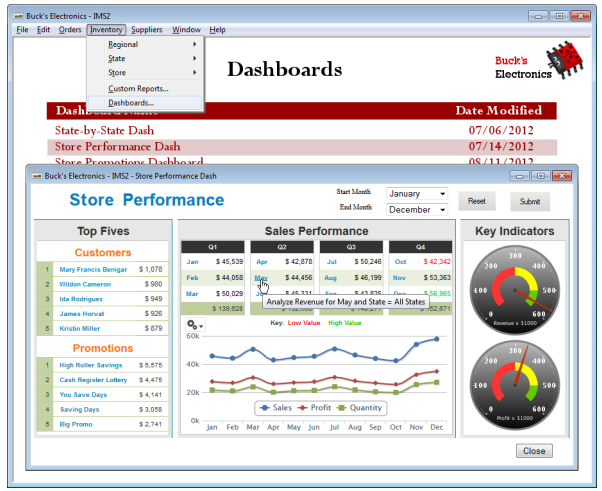Click the Mar month link
Image resolution: width=602 pixels, height=491 pixels.
[x=192, y=294]
